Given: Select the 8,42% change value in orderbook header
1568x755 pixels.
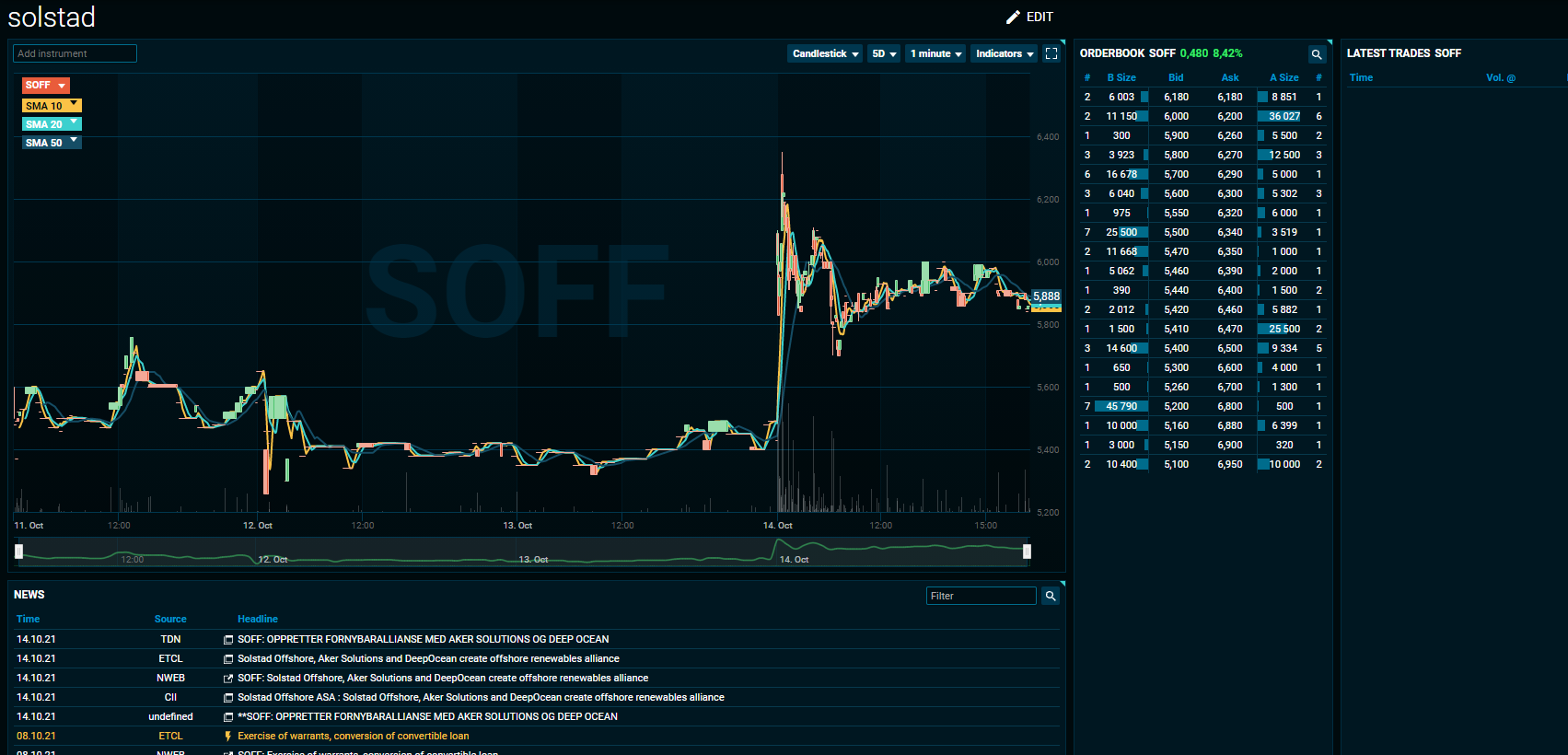Looking at the screenshot, I should click(1227, 53).
